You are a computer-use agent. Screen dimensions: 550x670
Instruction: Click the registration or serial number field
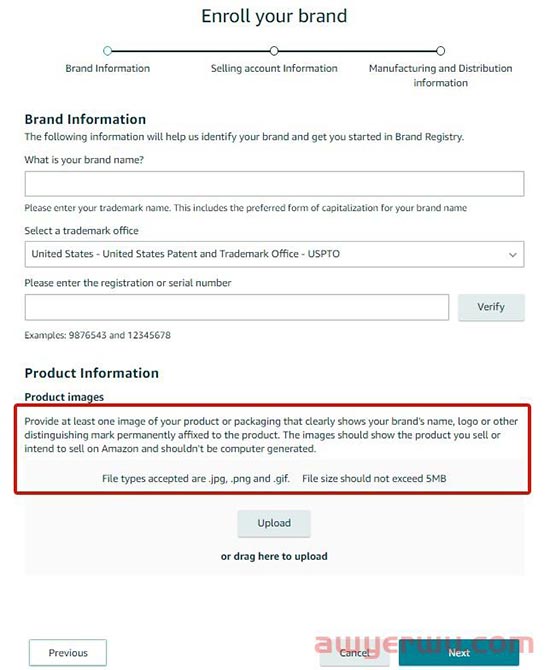pyautogui.click(x=237, y=307)
